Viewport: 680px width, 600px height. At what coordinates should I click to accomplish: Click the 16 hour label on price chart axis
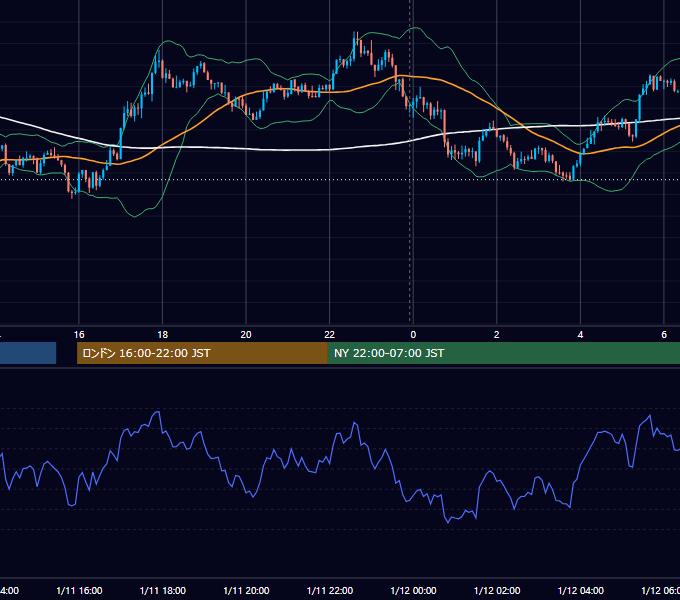point(79,335)
